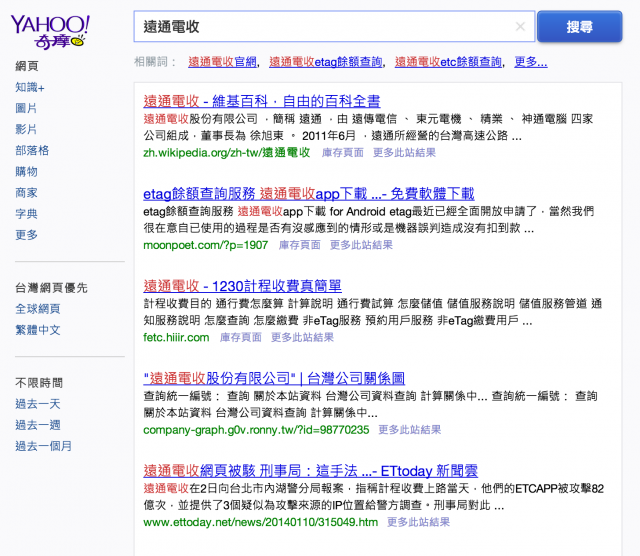Open 庫存頁面 for the moonpoet.com result
This screenshot has height=556, width=640.
coord(300,245)
